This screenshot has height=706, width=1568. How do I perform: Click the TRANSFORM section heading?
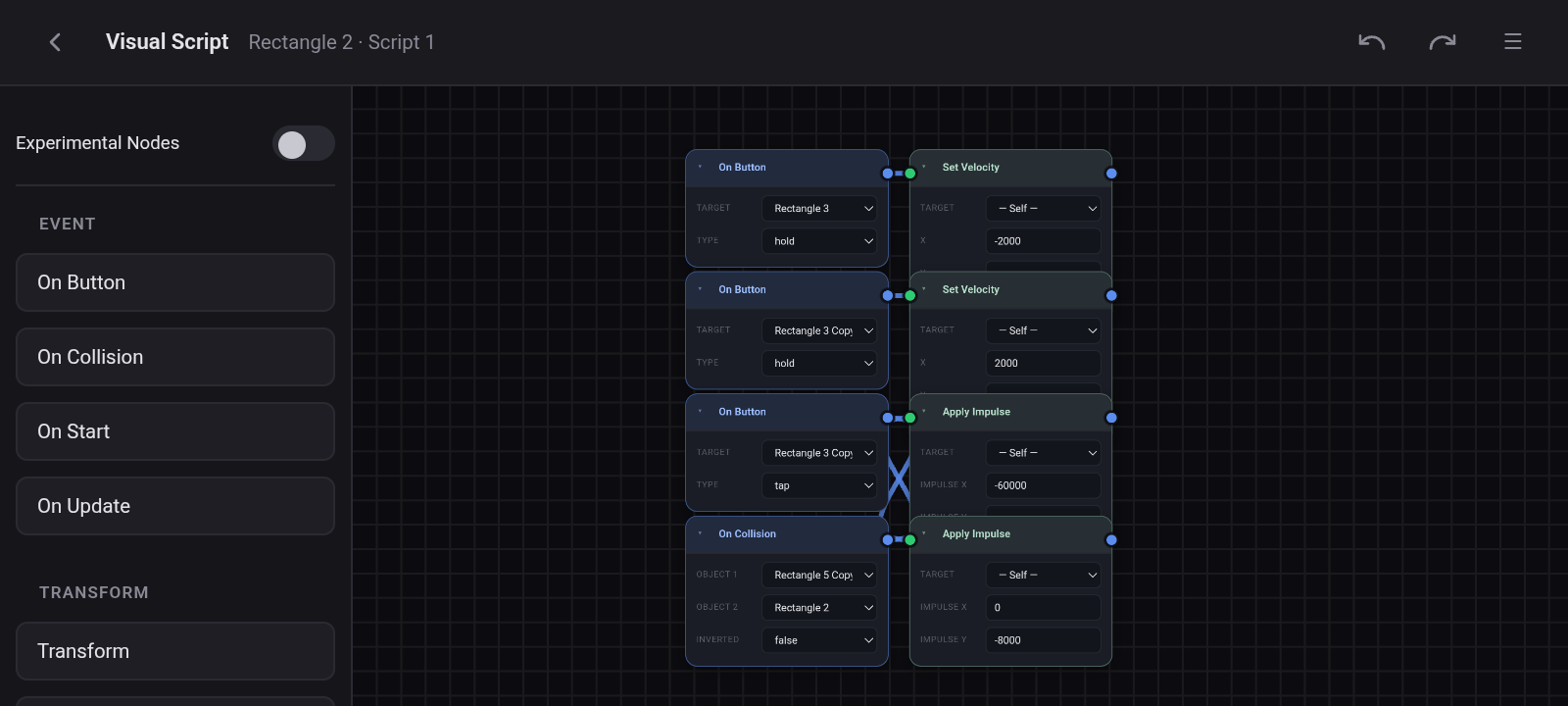[x=94, y=592]
